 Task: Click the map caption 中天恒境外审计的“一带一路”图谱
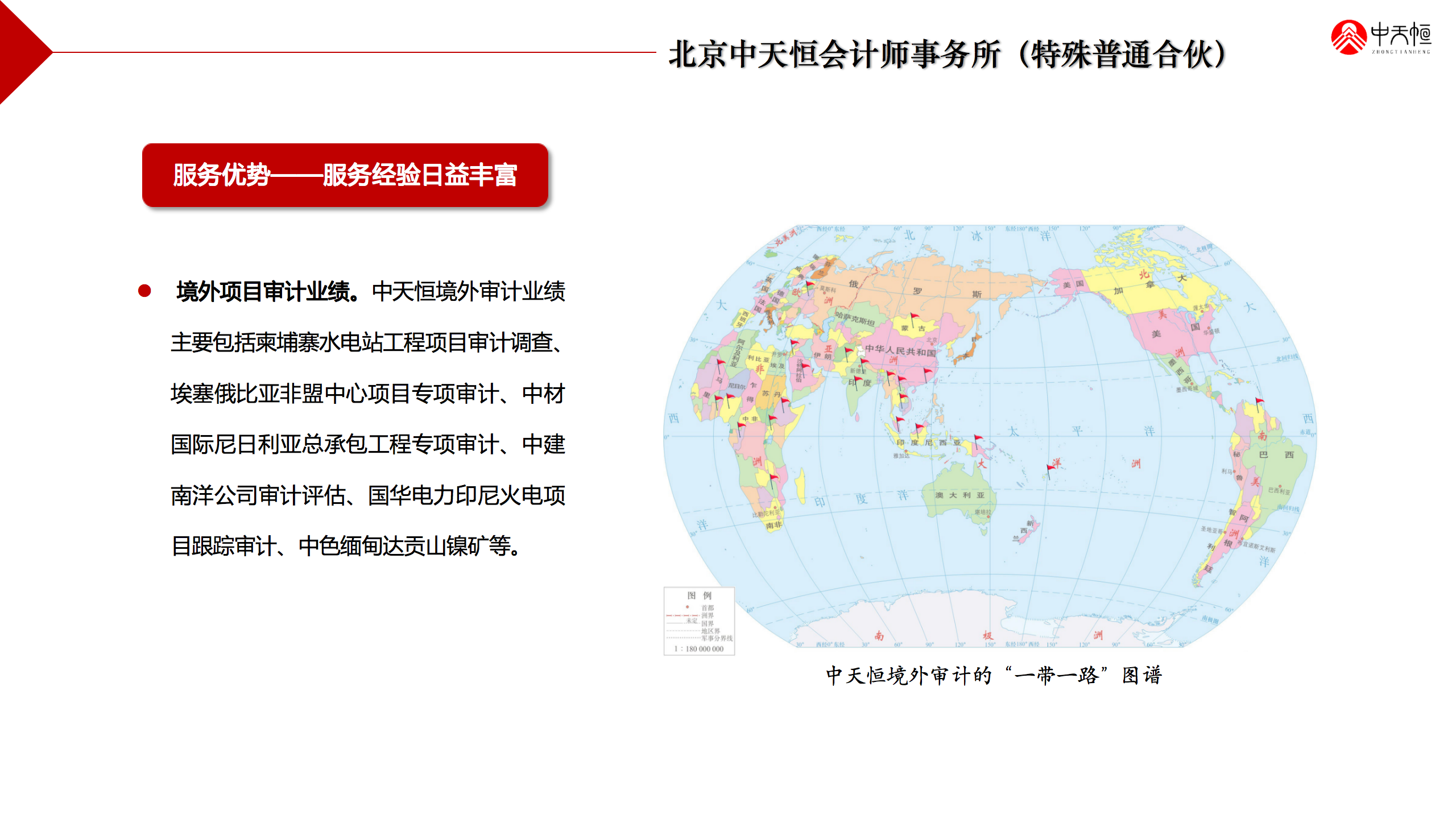pyautogui.click(x=994, y=676)
